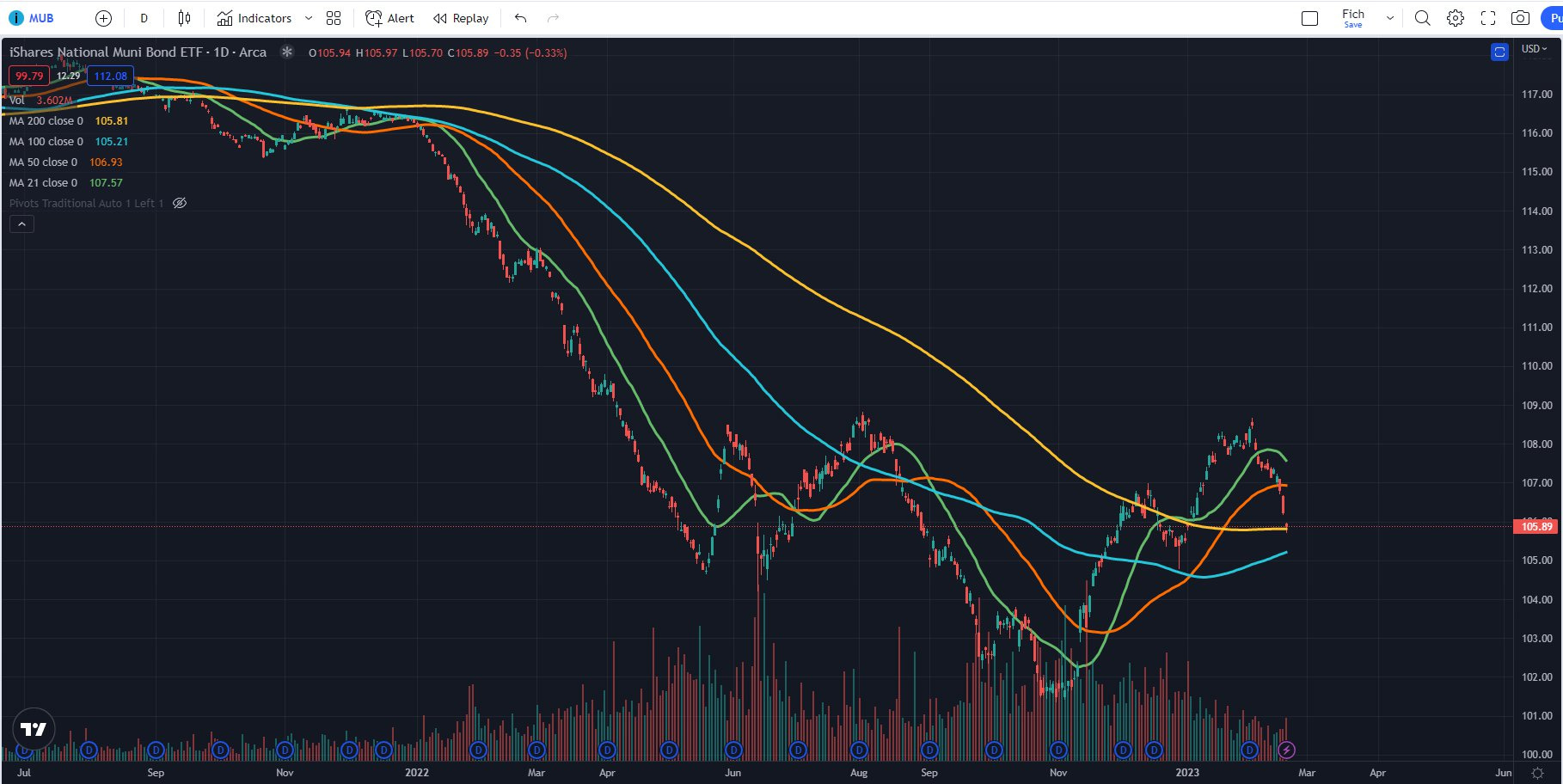Open the time axis settings gear icon

pos(1538,773)
